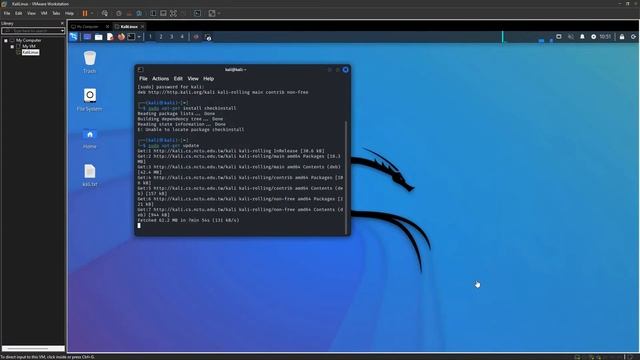Close the KaliLinux tab
This screenshot has width=640, height=360.
coord(142,27)
